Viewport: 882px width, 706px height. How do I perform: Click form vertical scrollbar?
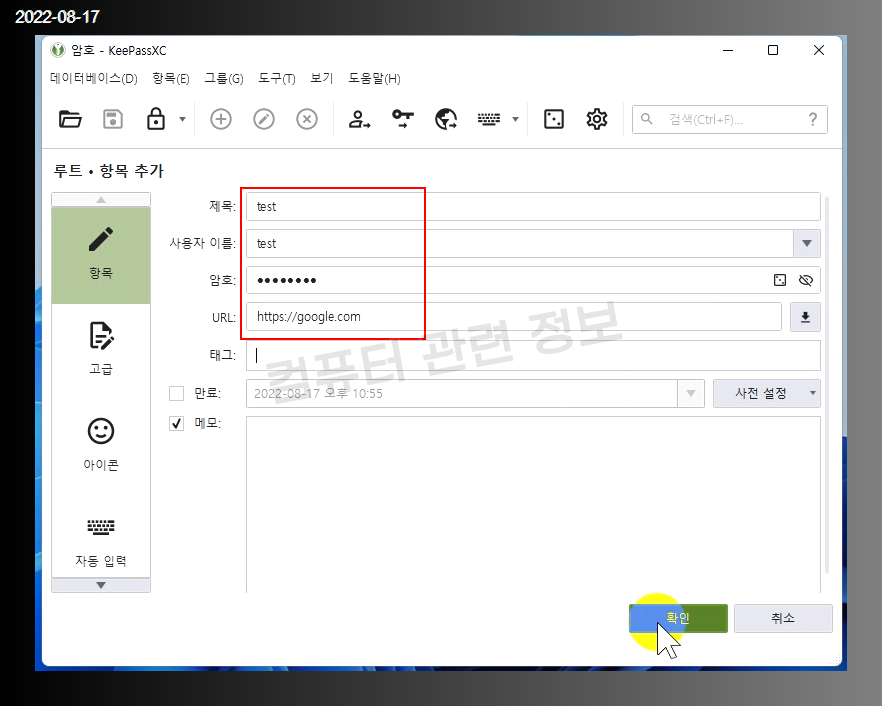[x=826, y=384]
